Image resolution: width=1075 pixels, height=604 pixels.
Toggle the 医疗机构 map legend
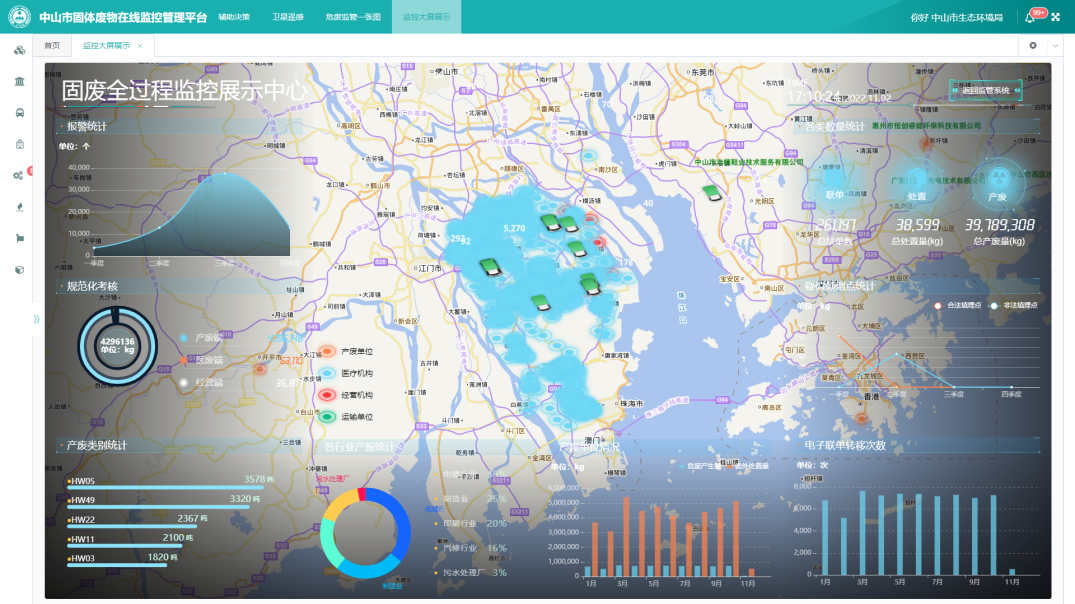348,374
